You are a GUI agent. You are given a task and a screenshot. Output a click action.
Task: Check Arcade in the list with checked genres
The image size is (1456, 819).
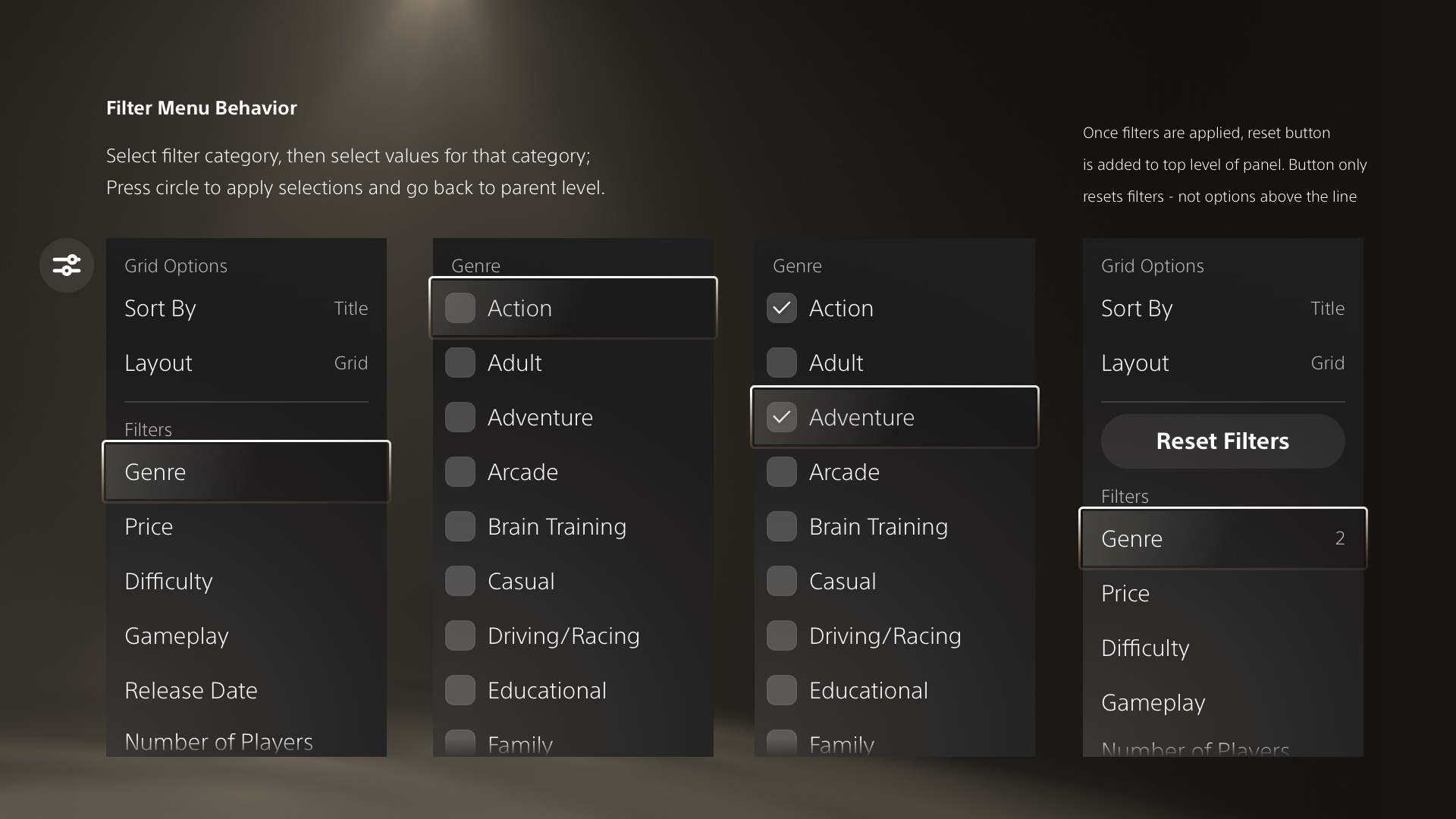(x=782, y=472)
